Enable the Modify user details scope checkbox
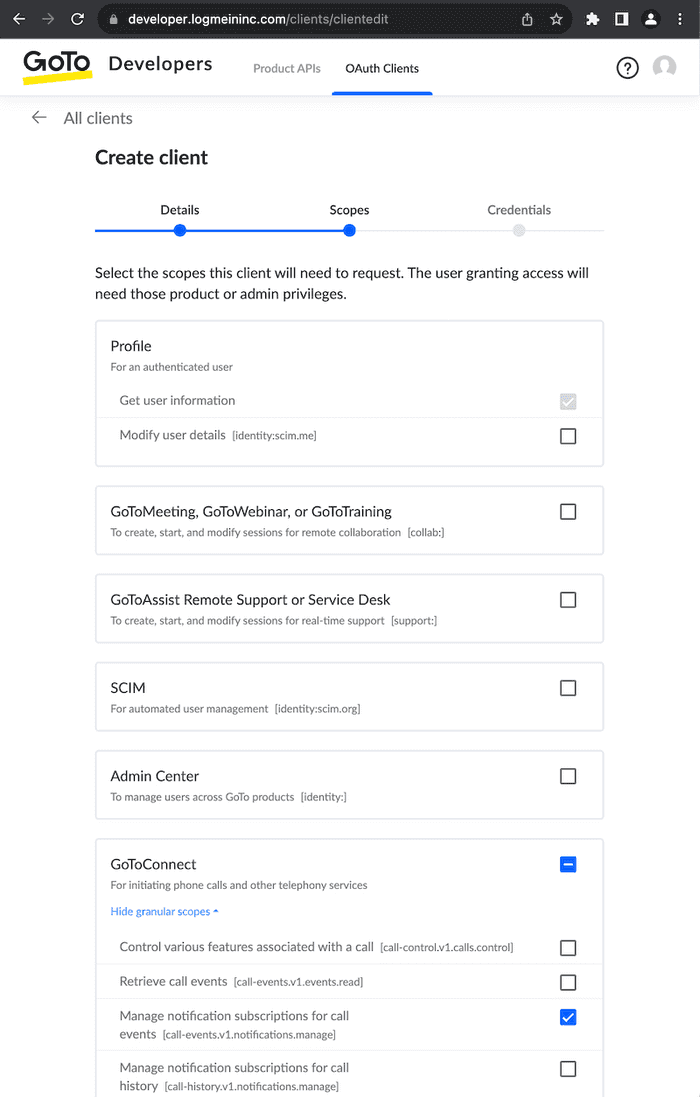 click(x=568, y=435)
